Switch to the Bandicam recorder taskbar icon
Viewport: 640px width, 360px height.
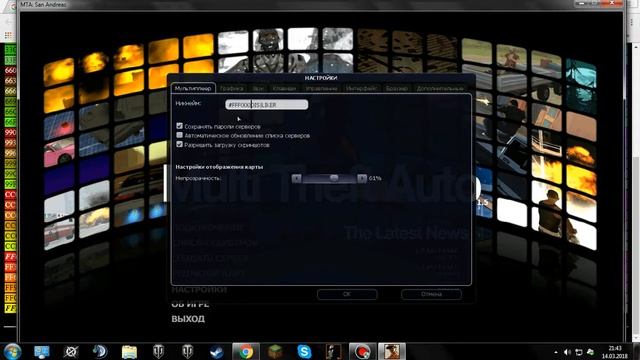(362, 351)
